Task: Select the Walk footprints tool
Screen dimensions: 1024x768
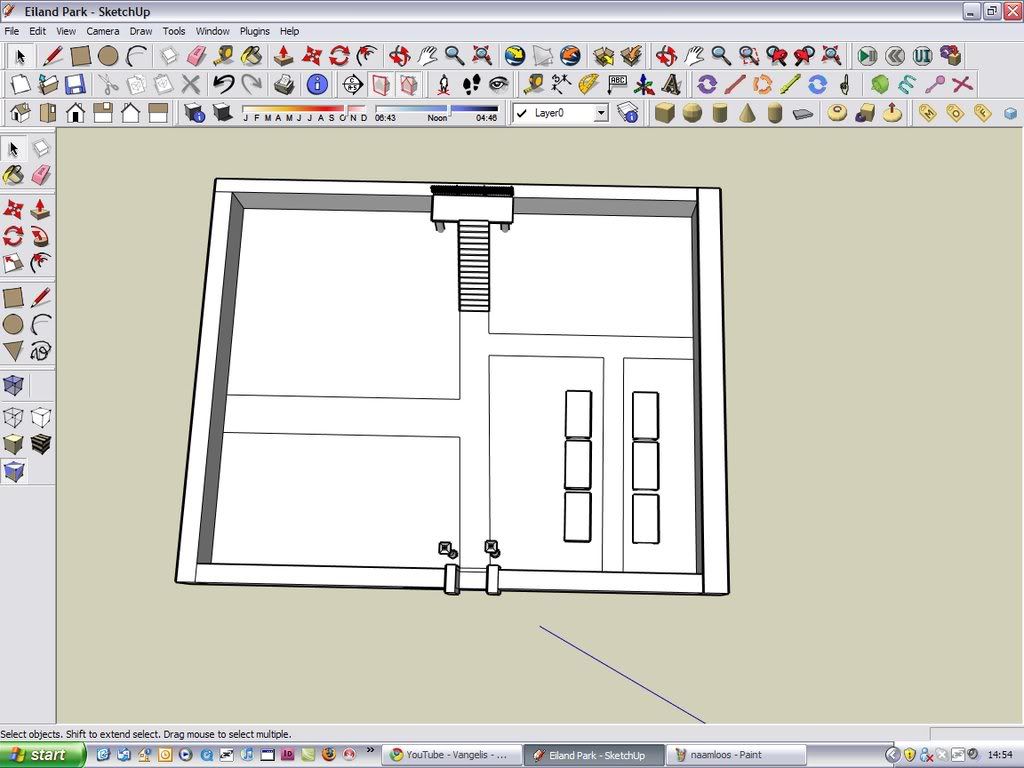Action: (471, 84)
